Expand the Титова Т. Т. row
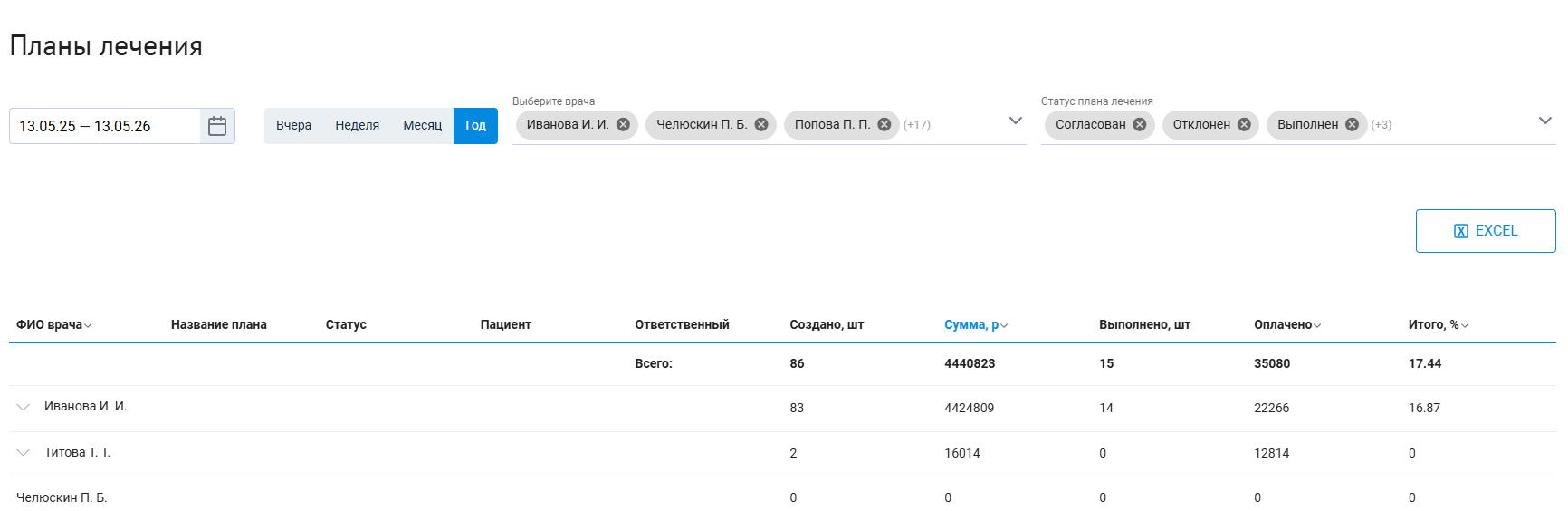The width and height of the screenshot is (1568, 511). point(24,452)
